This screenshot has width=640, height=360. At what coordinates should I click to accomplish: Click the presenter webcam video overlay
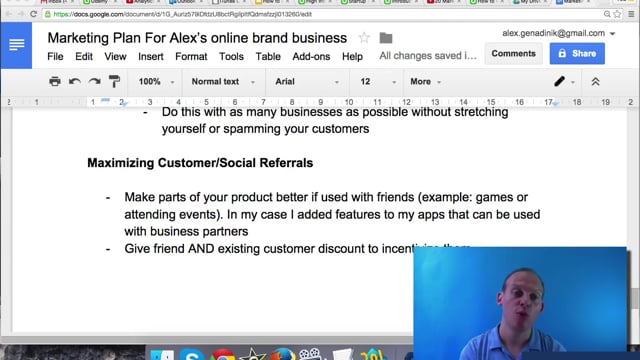520,303
